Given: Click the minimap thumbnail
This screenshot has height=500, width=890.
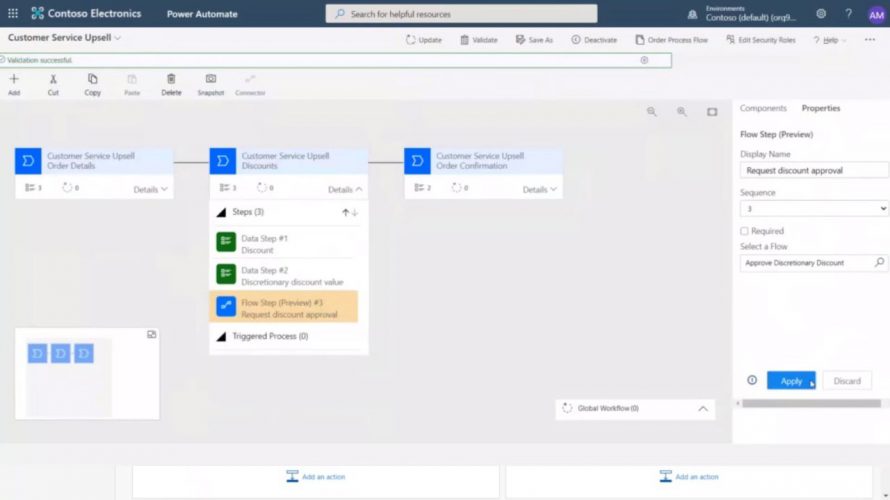Looking at the screenshot, I should 69,377.
